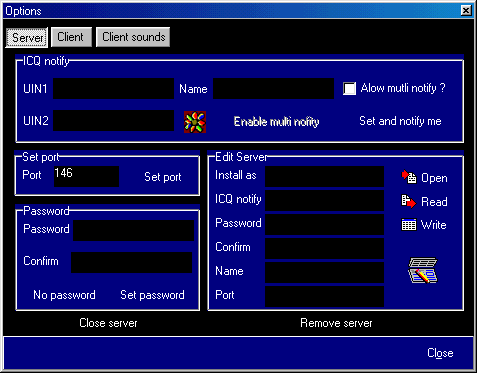Screen dimensions: 477x373
Task: Click the Write table icon
Action: (x=409, y=225)
